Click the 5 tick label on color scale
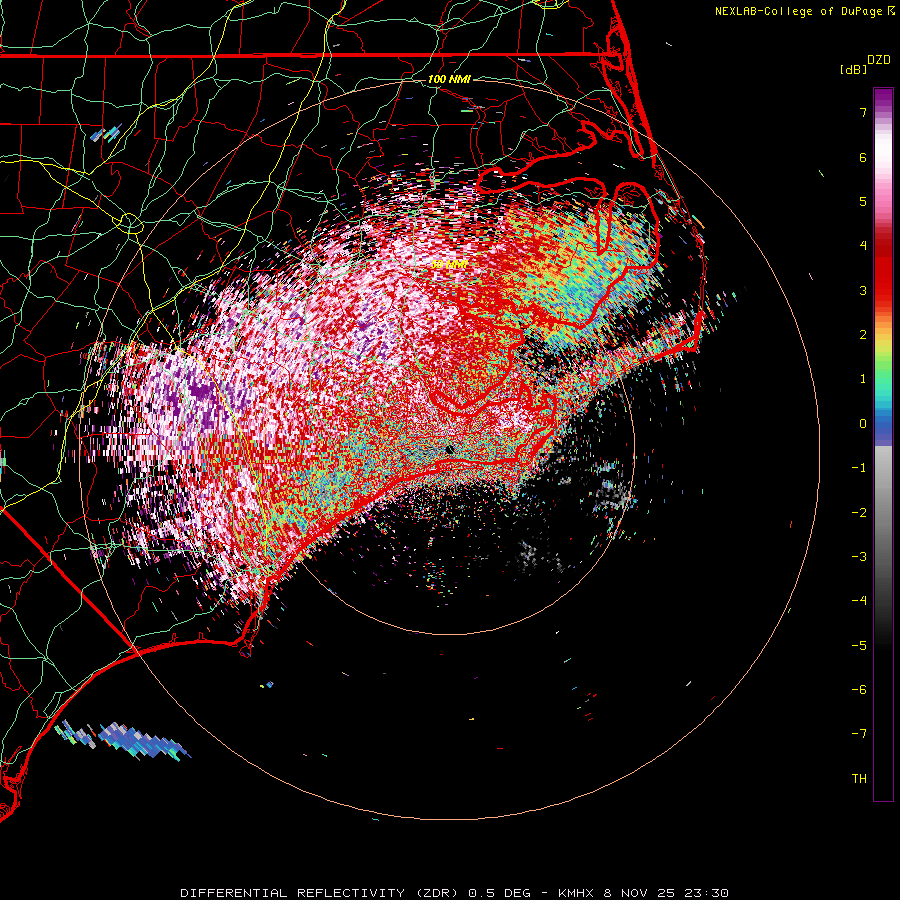 [863, 201]
